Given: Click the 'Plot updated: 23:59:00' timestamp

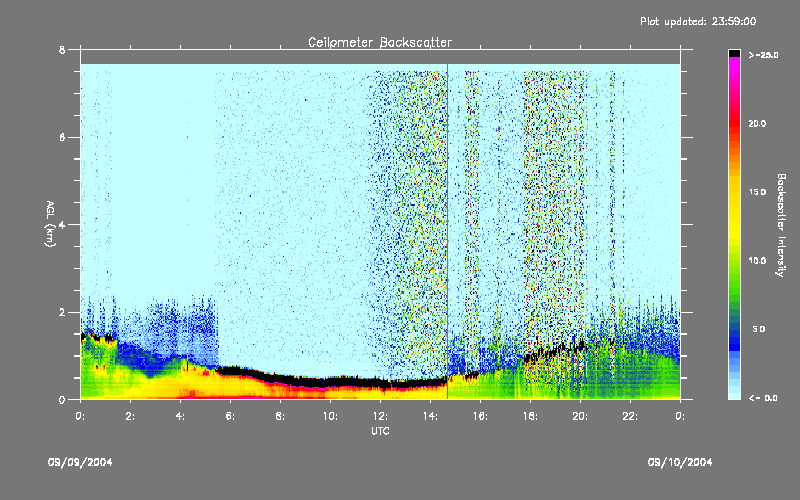Looking at the screenshot, I should pyautogui.click(x=698, y=21).
